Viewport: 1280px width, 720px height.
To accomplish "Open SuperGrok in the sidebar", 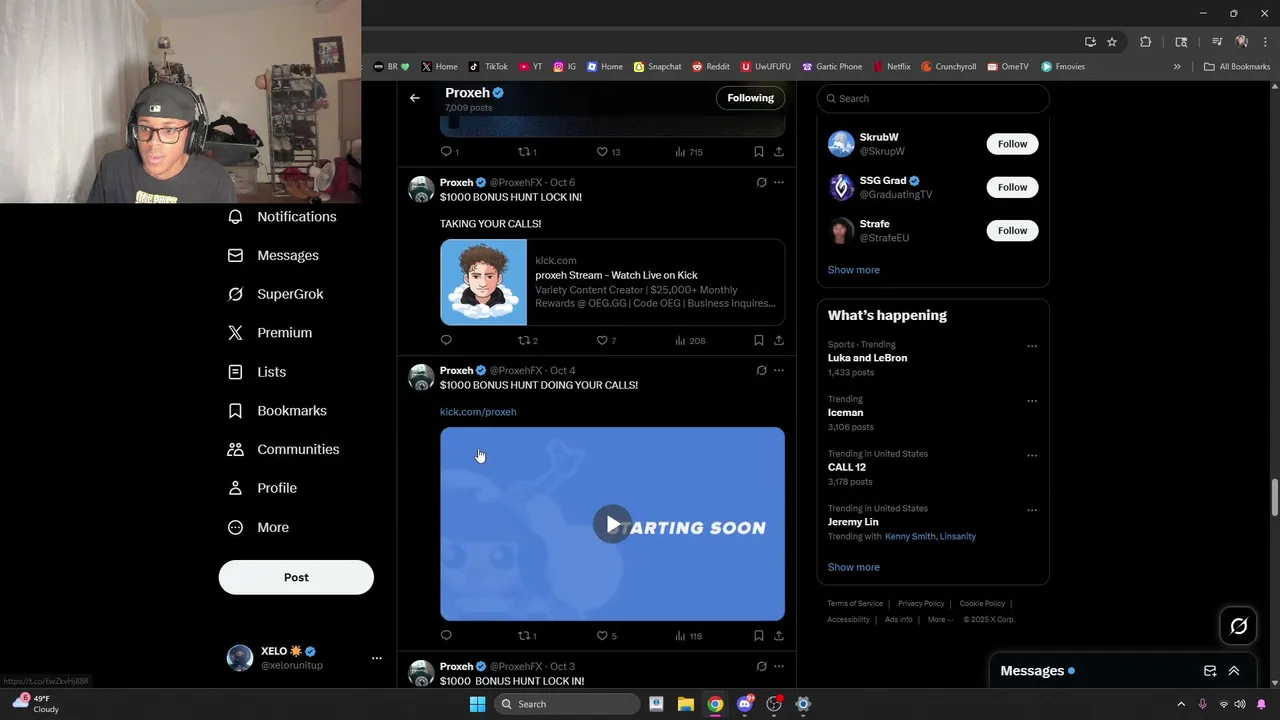I will (275, 294).
